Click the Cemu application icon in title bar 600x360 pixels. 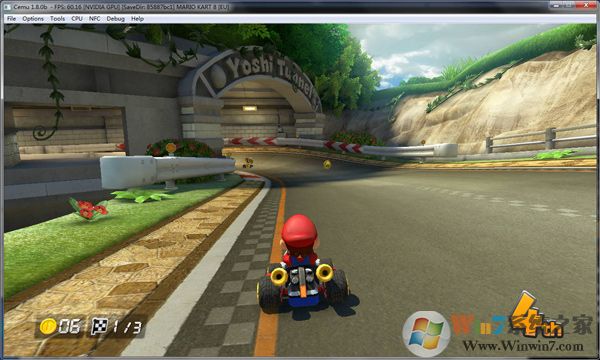click(x=7, y=7)
